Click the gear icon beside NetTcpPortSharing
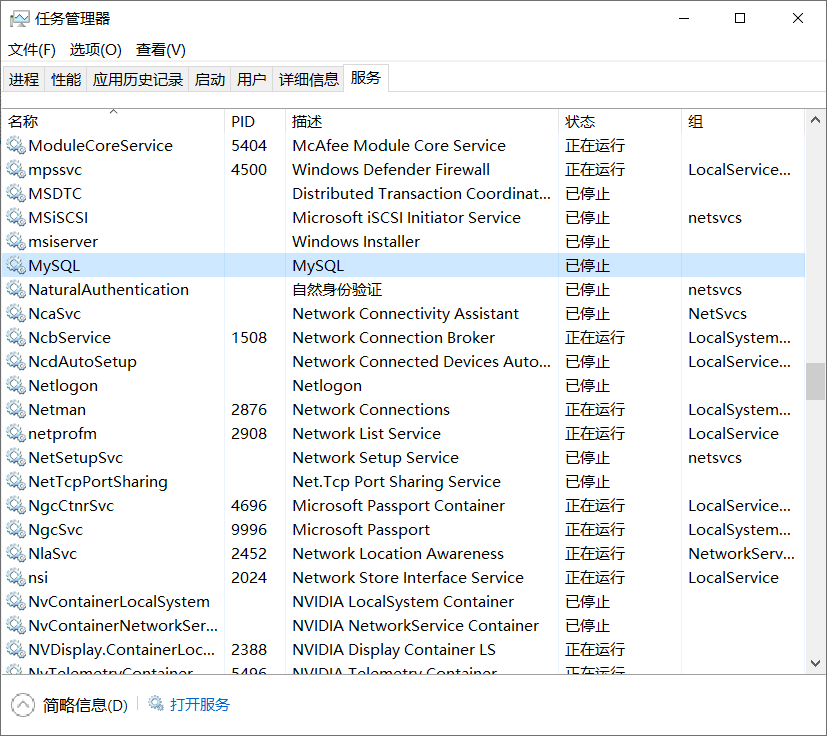The height and width of the screenshot is (736, 827). [x=16, y=481]
